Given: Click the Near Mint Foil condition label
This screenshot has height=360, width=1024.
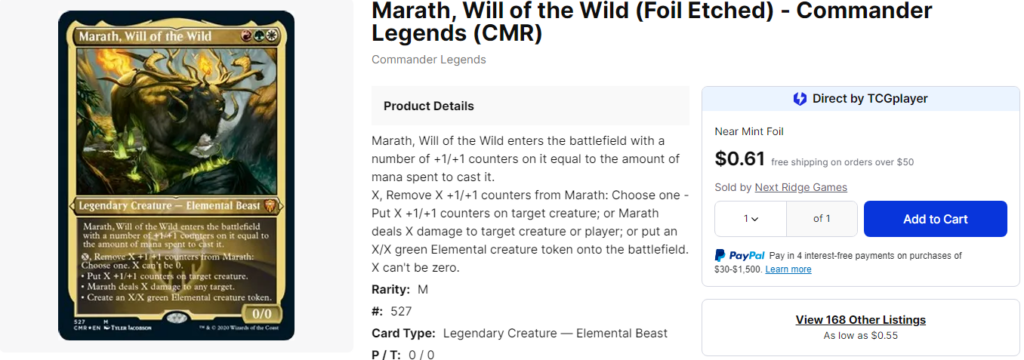Looking at the screenshot, I should [x=749, y=131].
